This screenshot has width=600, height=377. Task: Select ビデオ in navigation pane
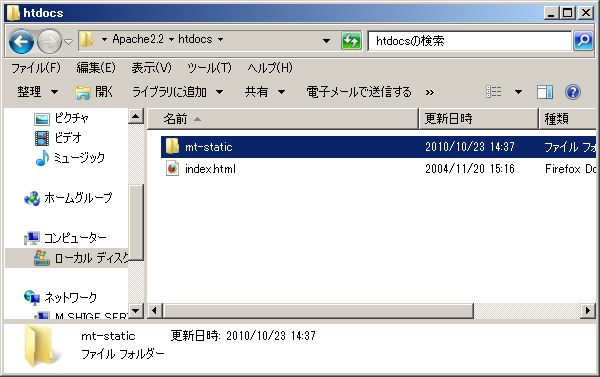[x=68, y=137]
